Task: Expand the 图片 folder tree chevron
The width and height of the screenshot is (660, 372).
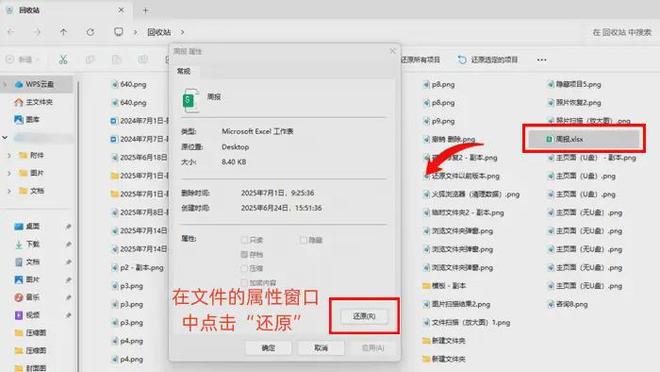Action: (x=9, y=173)
